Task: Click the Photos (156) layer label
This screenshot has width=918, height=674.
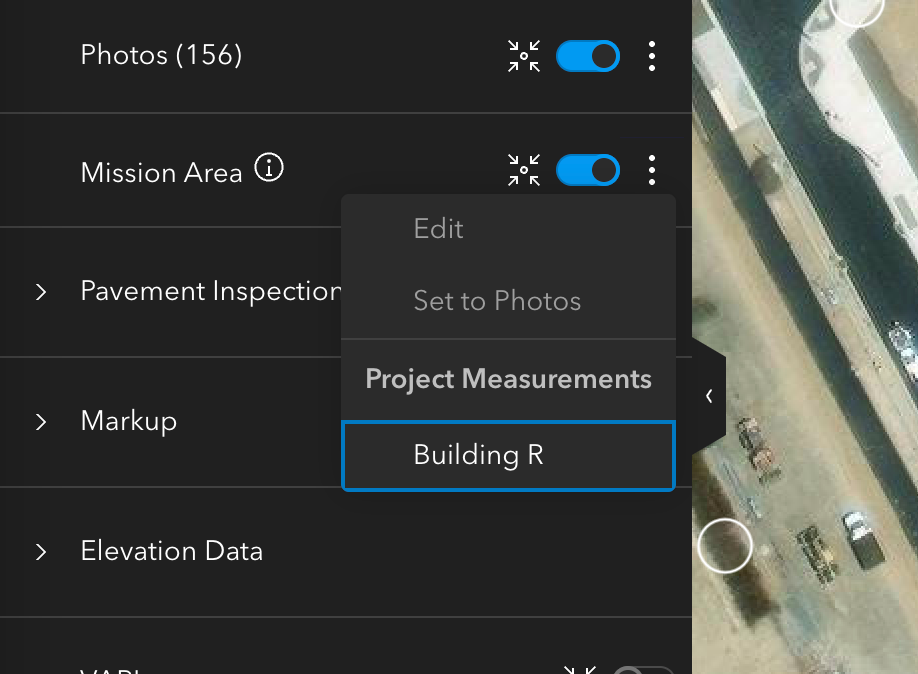Action: [x=161, y=55]
